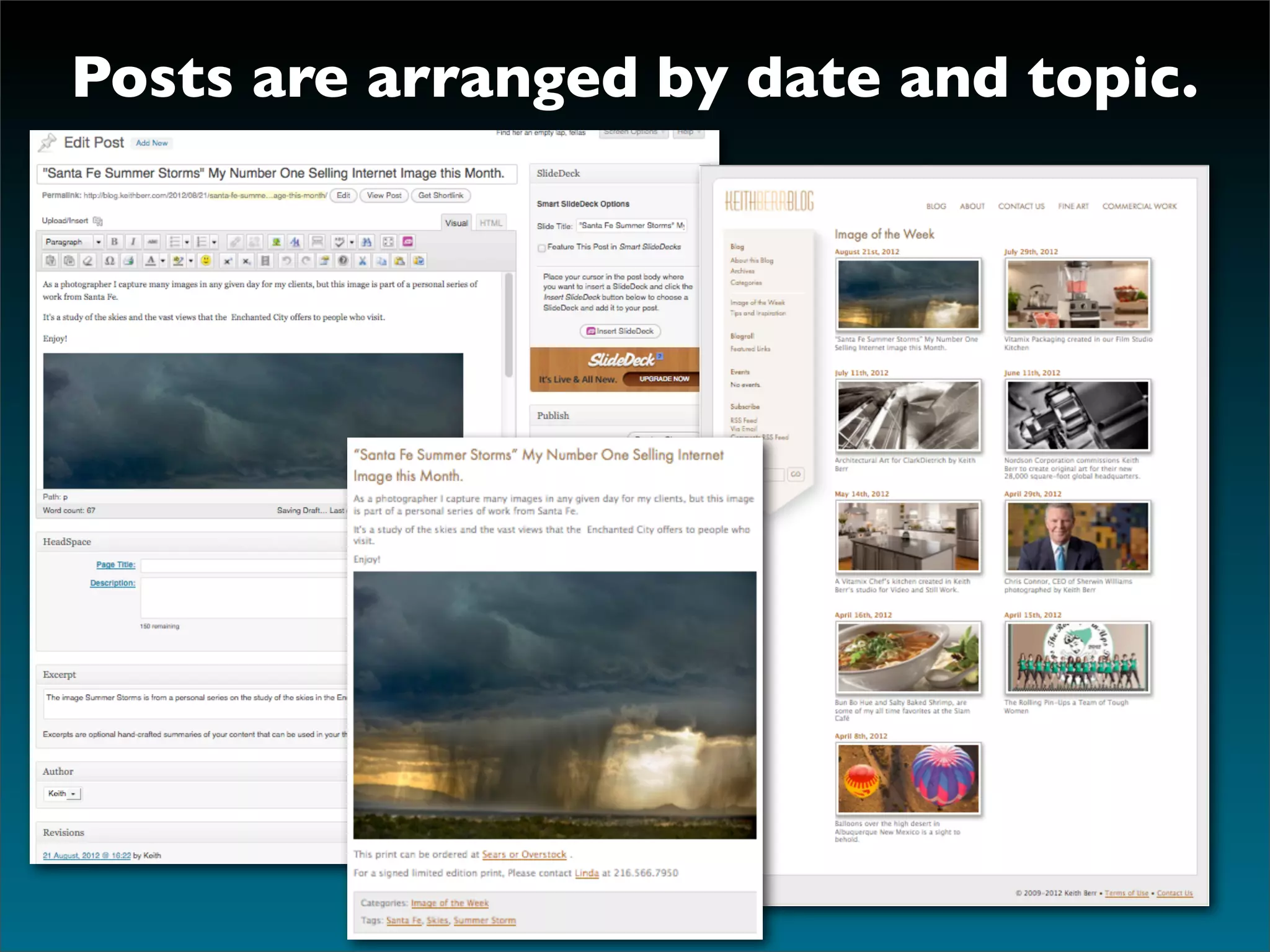
Task: Open the 21 August 2012 revision link
Action: click(x=87, y=855)
